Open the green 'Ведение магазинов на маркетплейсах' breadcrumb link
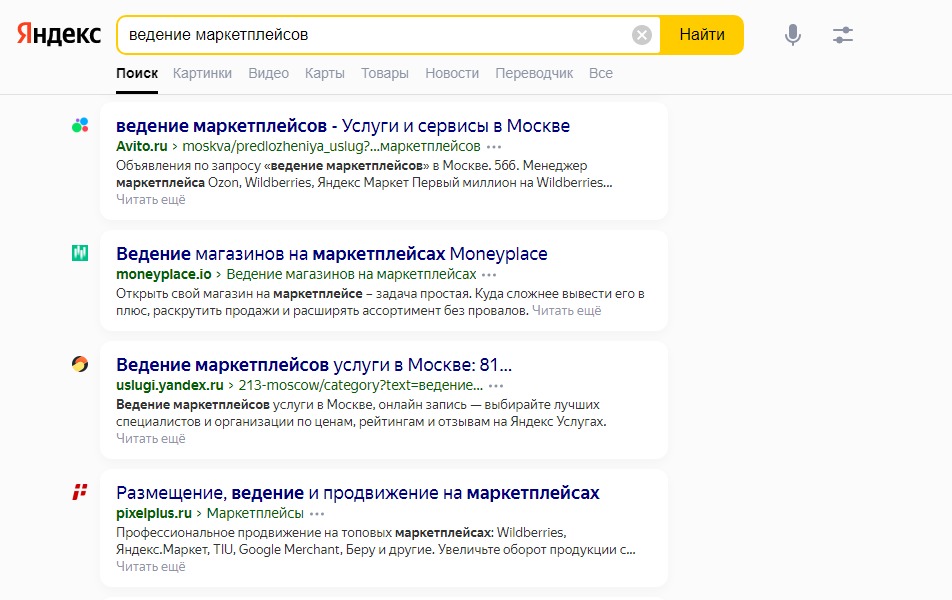This screenshot has width=952, height=600. pyautogui.click(x=352, y=274)
